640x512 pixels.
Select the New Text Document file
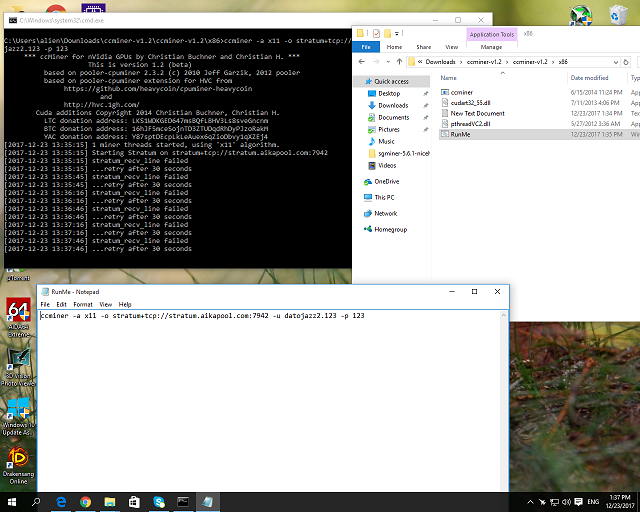(x=477, y=114)
